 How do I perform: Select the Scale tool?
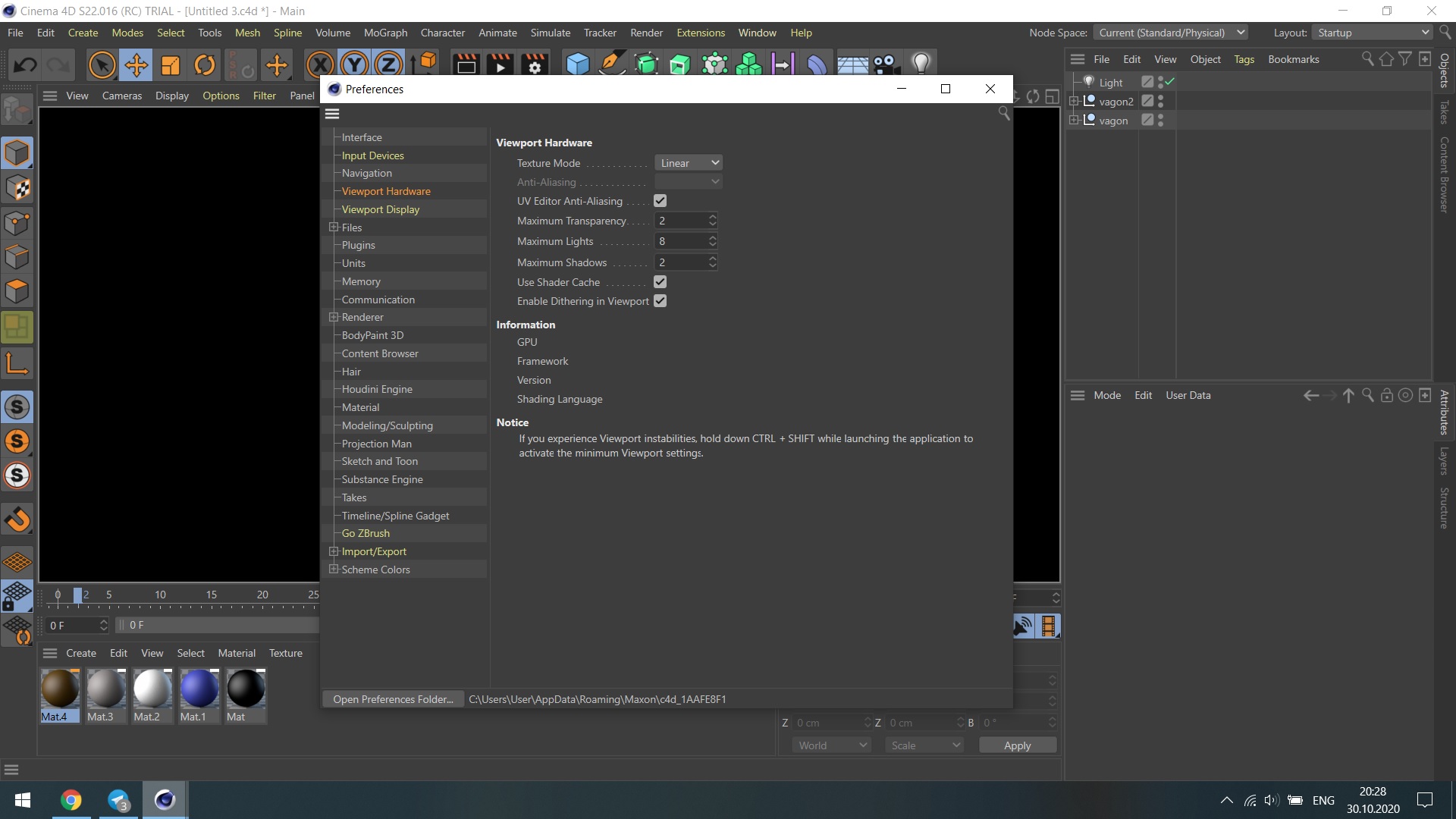click(x=171, y=65)
